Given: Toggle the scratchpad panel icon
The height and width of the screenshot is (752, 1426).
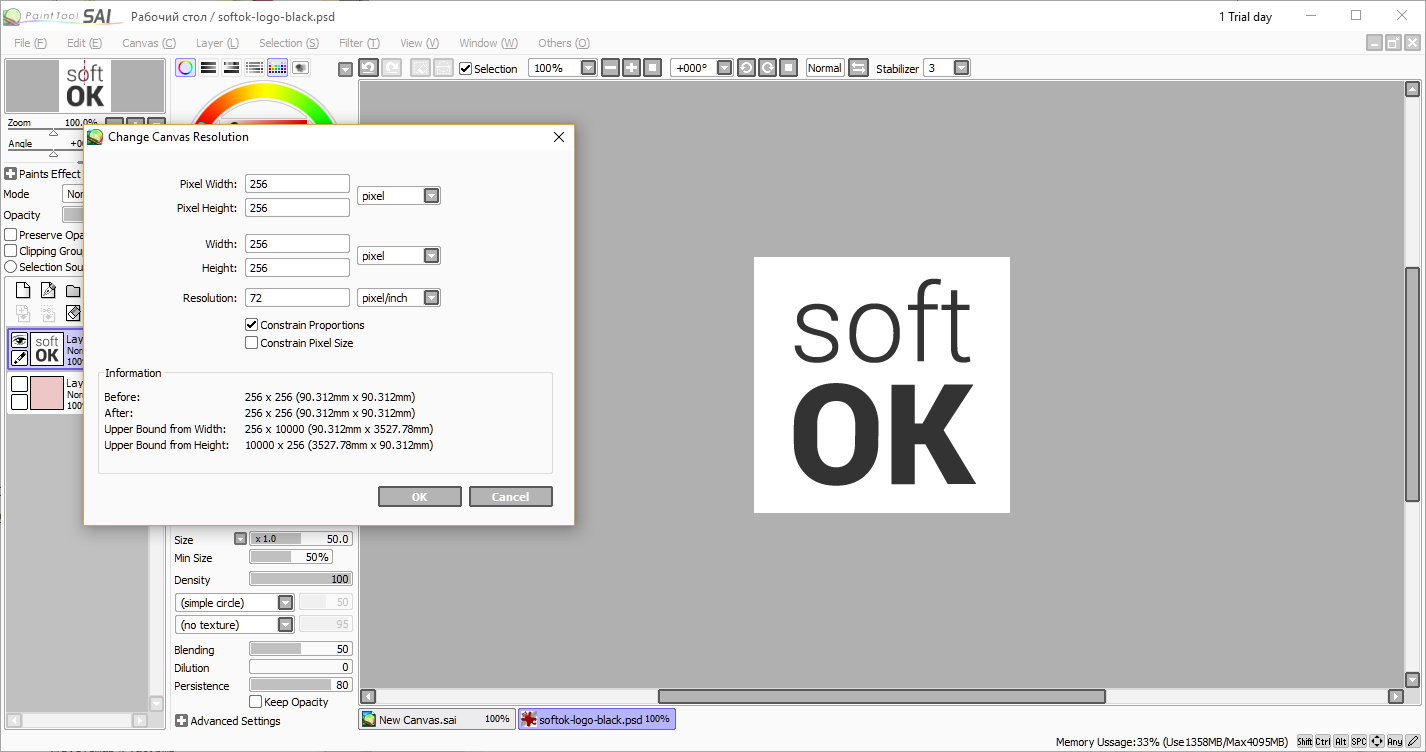Looking at the screenshot, I should click(x=300, y=68).
